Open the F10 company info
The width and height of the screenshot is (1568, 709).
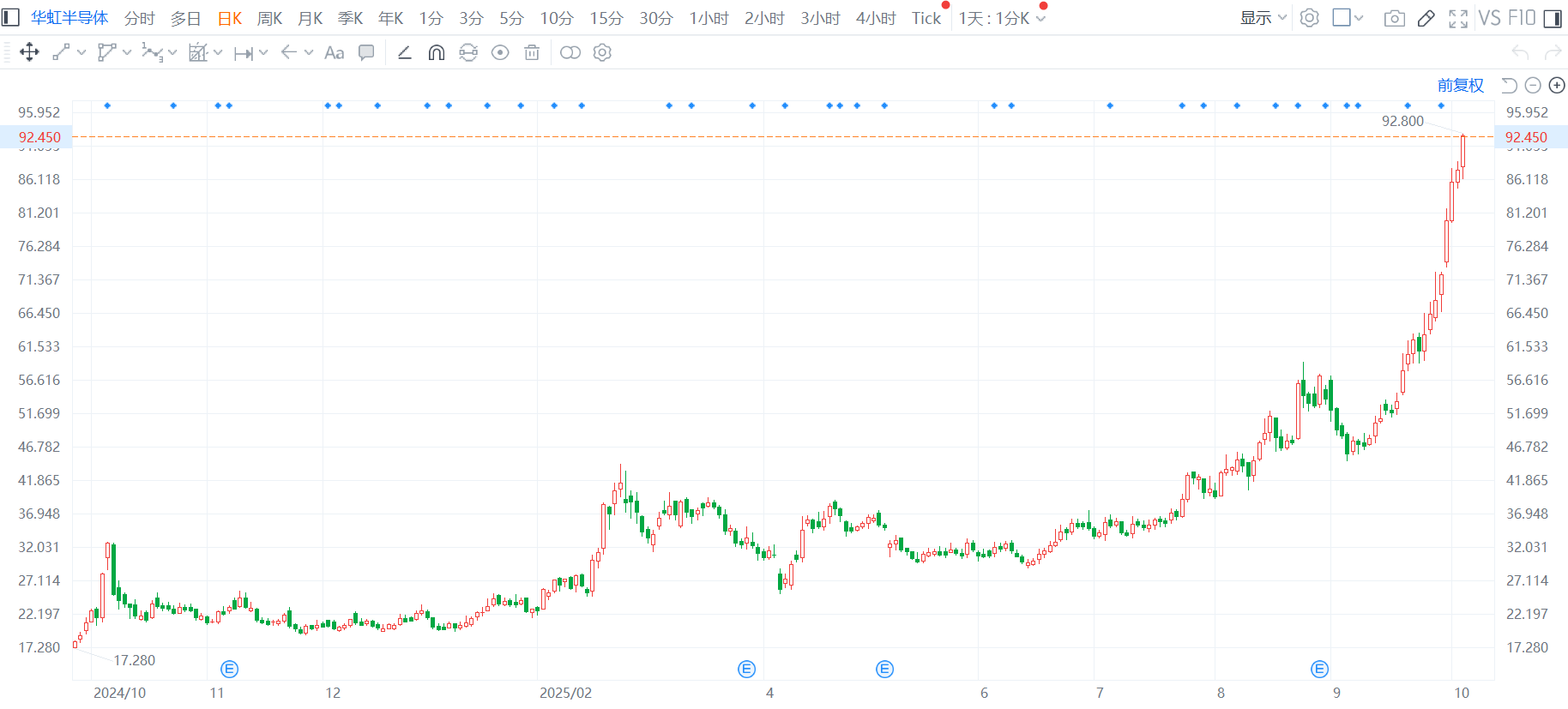click(1521, 18)
